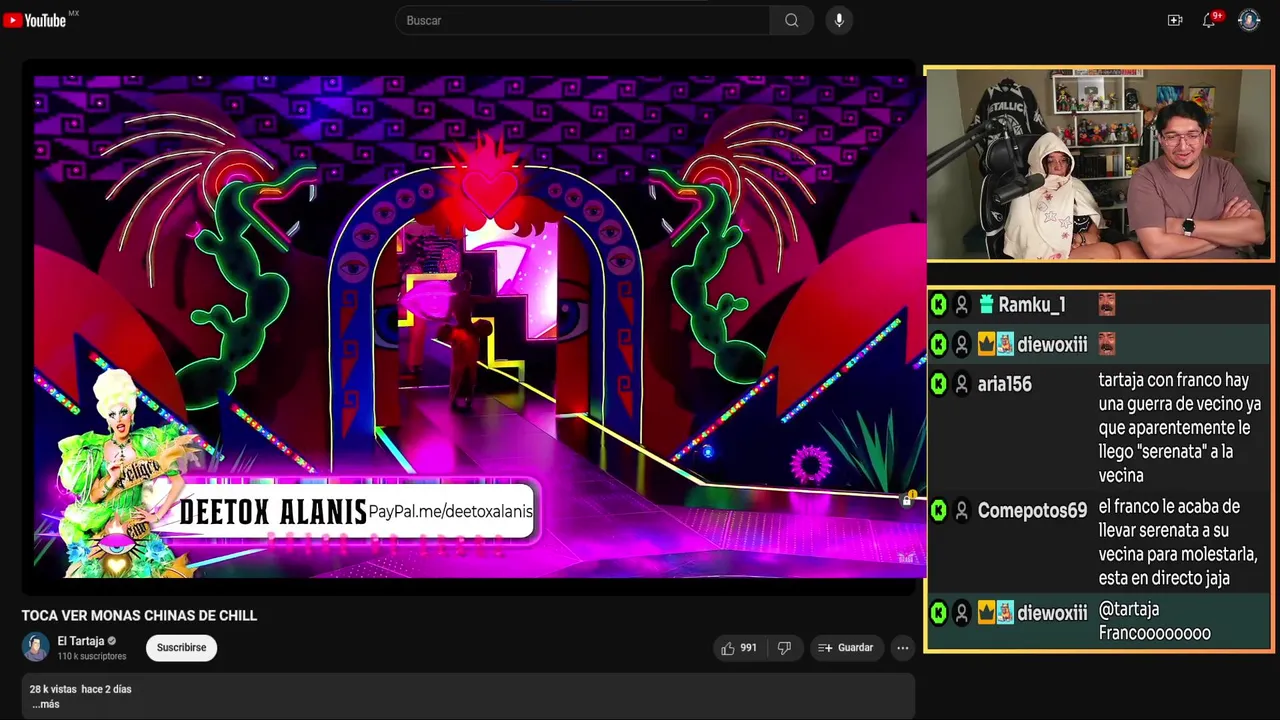Click the lock icon at video edge
This screenshot has height=720, width=1280.
[907, 500]
